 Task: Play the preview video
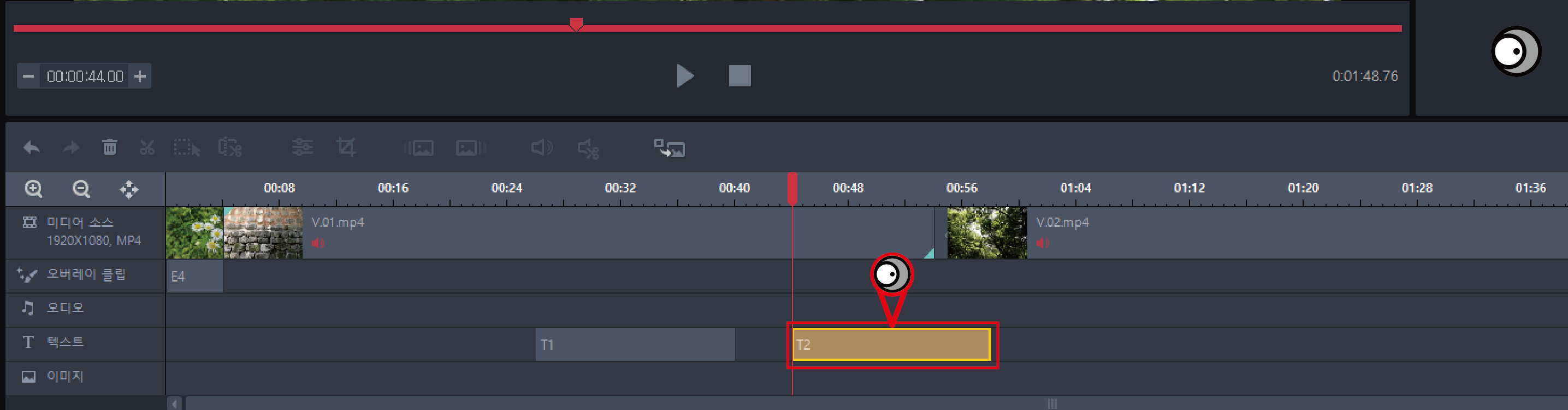685,76
